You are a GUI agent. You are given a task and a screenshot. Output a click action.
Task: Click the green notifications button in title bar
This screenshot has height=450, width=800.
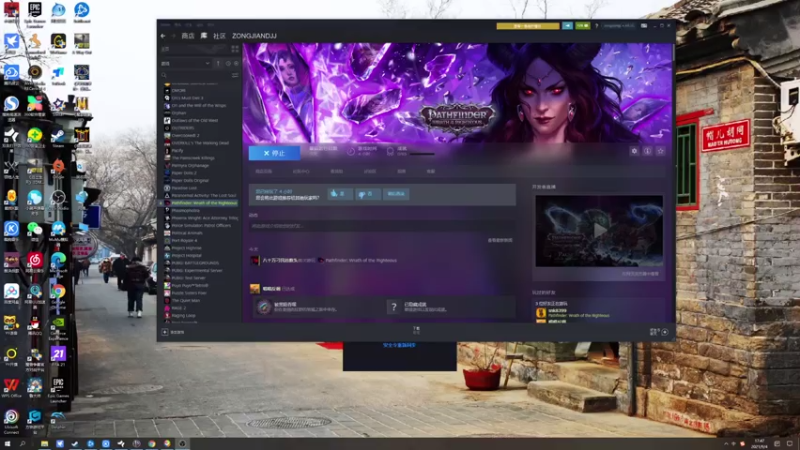click(x=583, y=26)
